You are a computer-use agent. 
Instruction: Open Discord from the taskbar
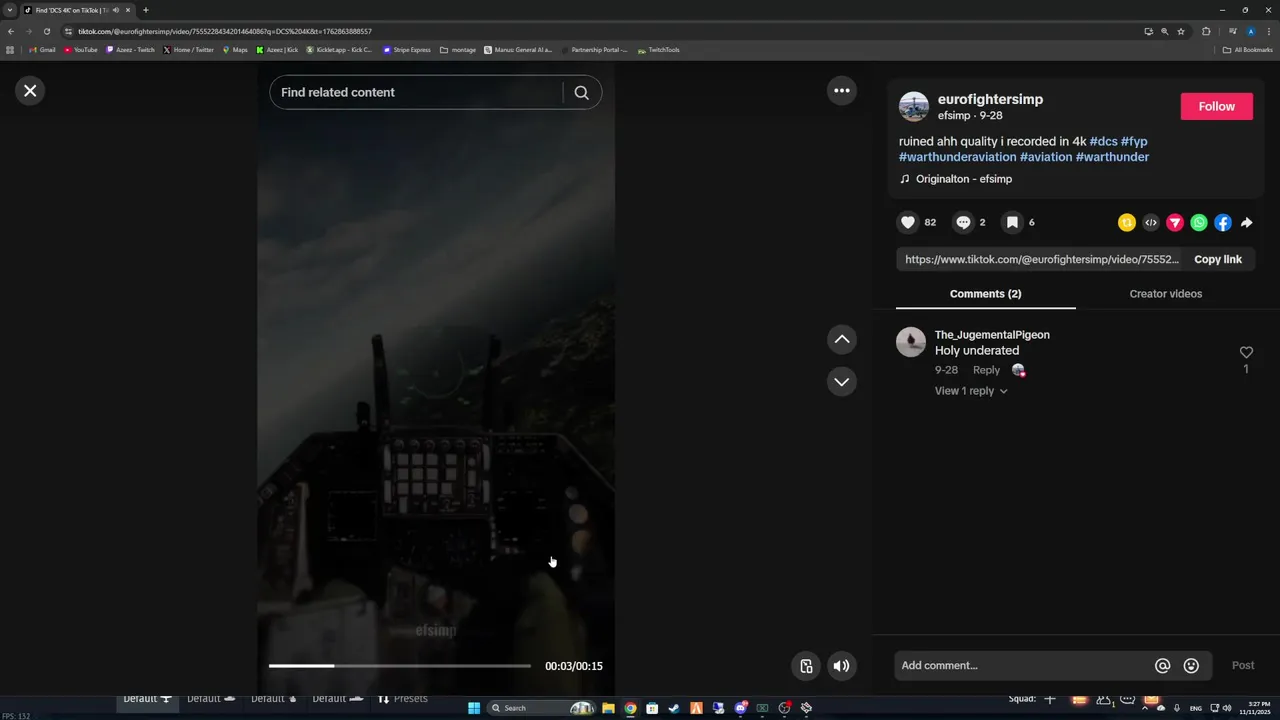tap(741, 708)
